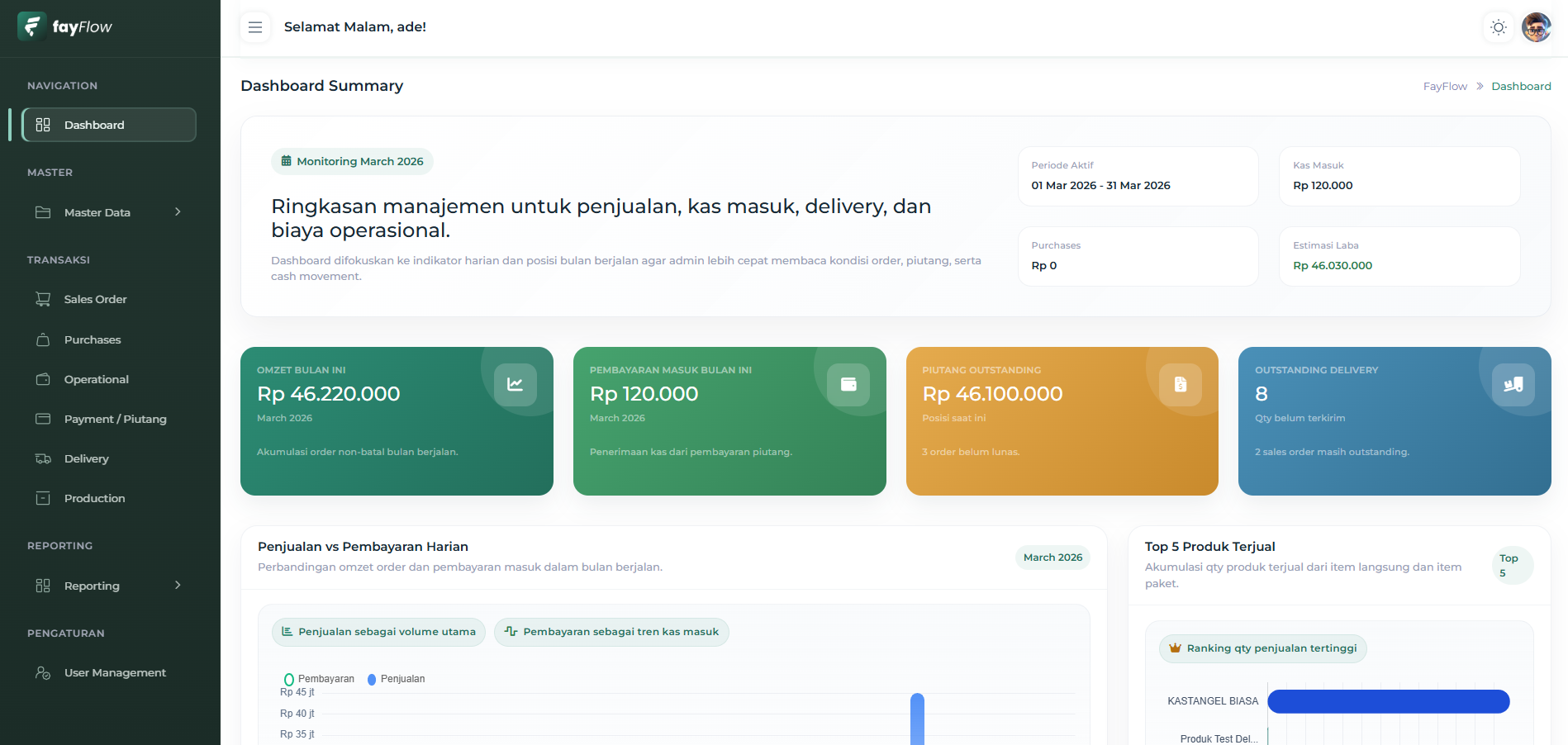
Task: Click the Kas Masuk Rp 120.000 value
Action: tap(1323, 185)
